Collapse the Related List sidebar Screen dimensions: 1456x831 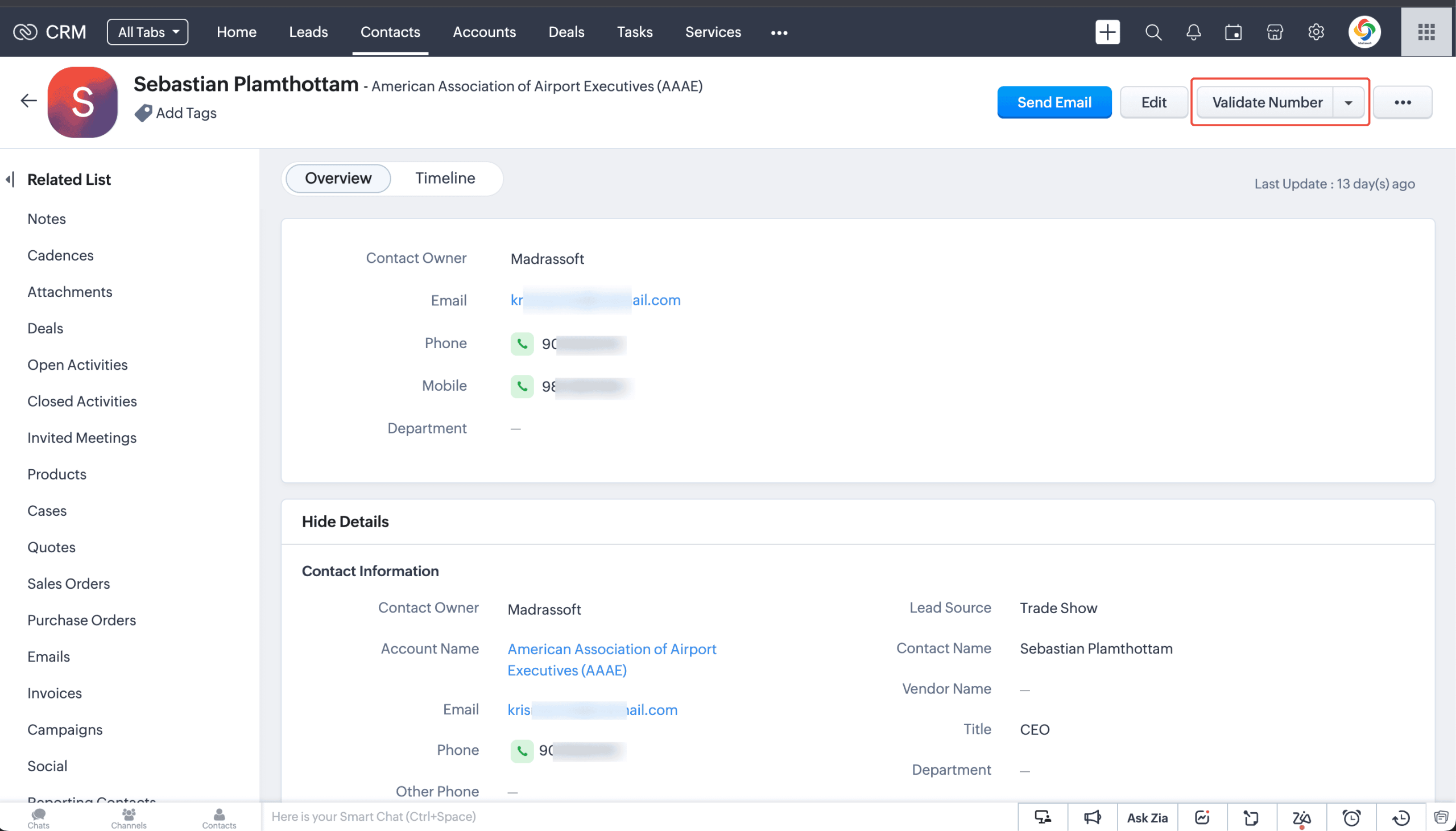click(x=10, y=179)
